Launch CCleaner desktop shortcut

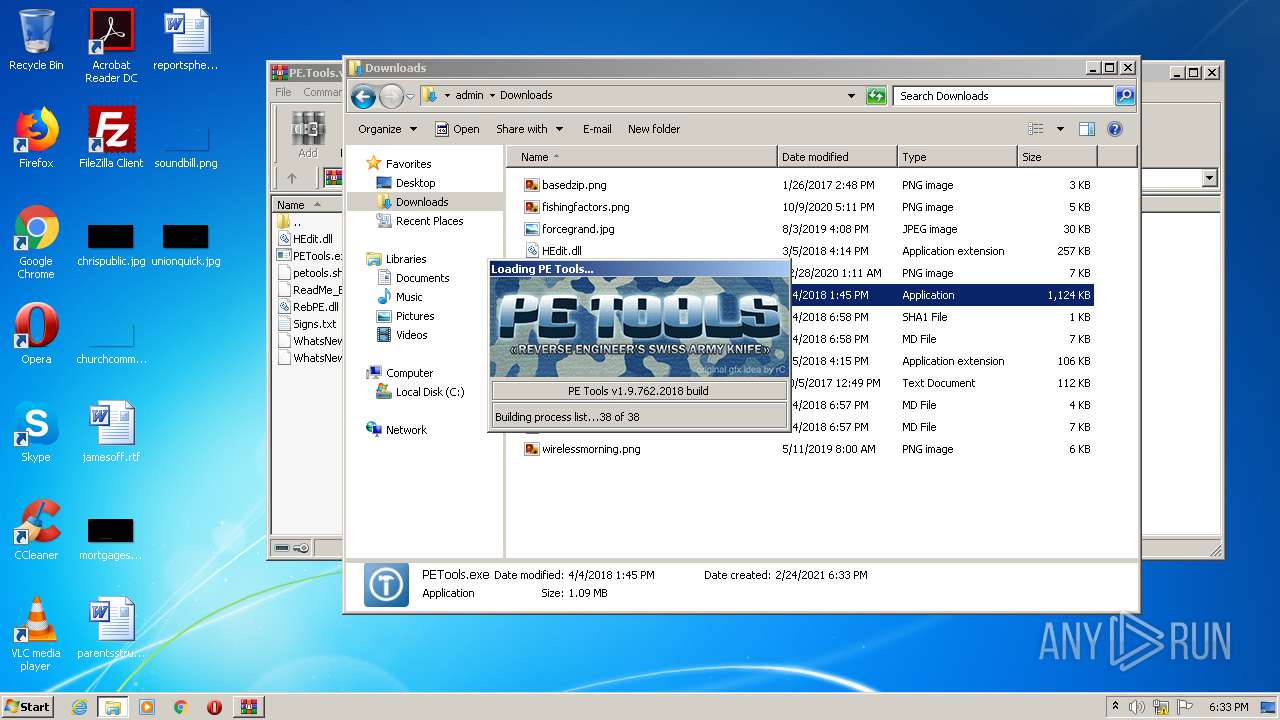(x=36, y=530)
